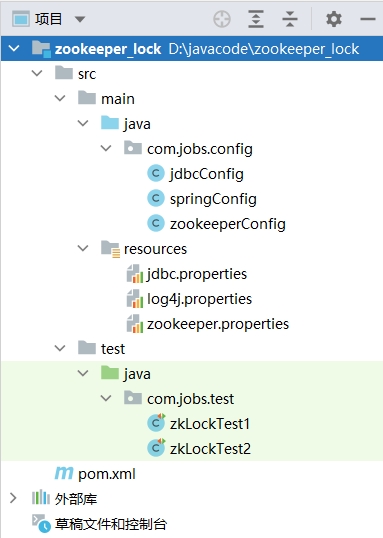Click the D:\javacode\zookeeper_lock path text
This screenshot has height=538, width=383.
tap(264, 49)
